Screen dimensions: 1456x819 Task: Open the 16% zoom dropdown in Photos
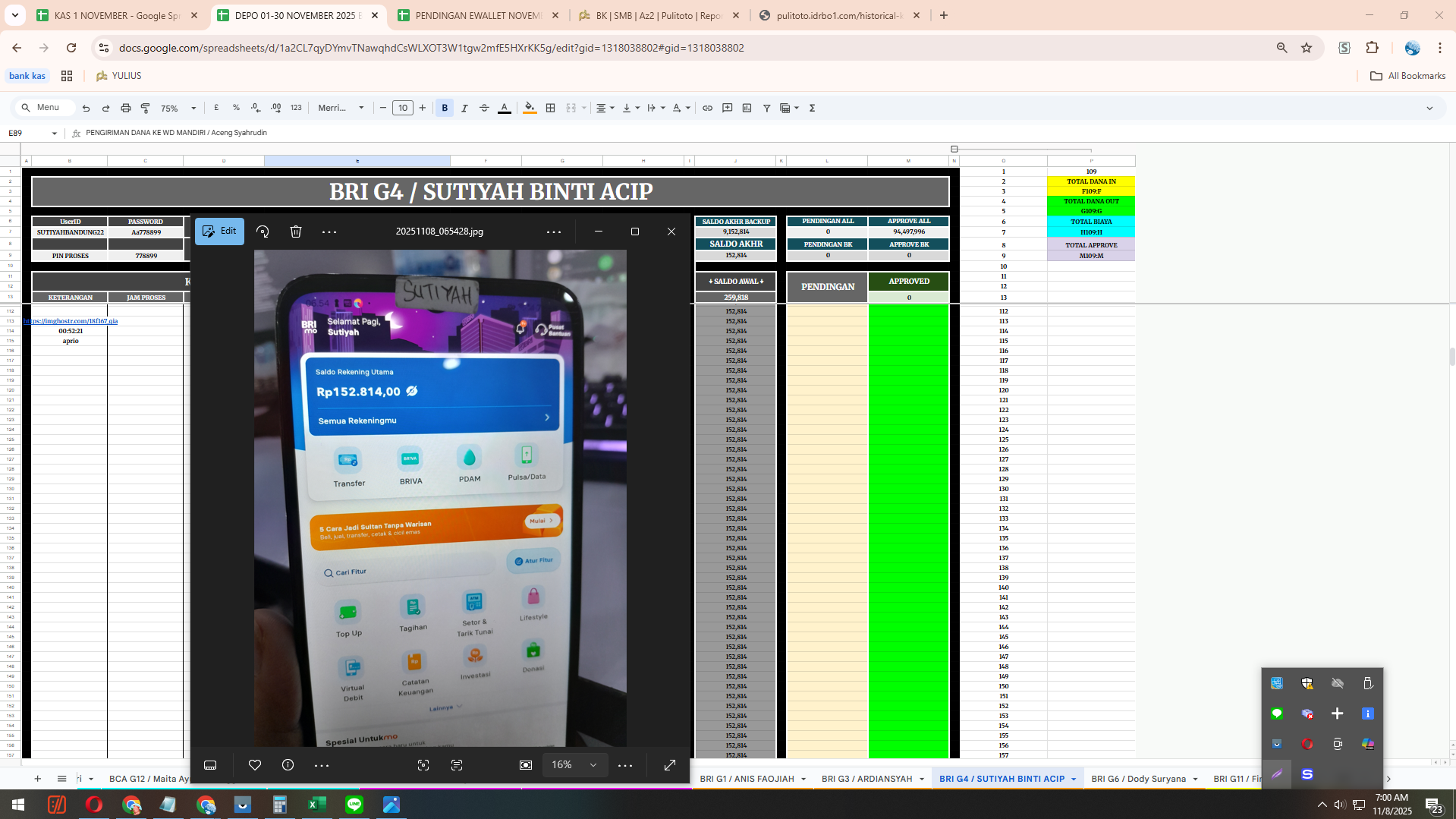574,765
